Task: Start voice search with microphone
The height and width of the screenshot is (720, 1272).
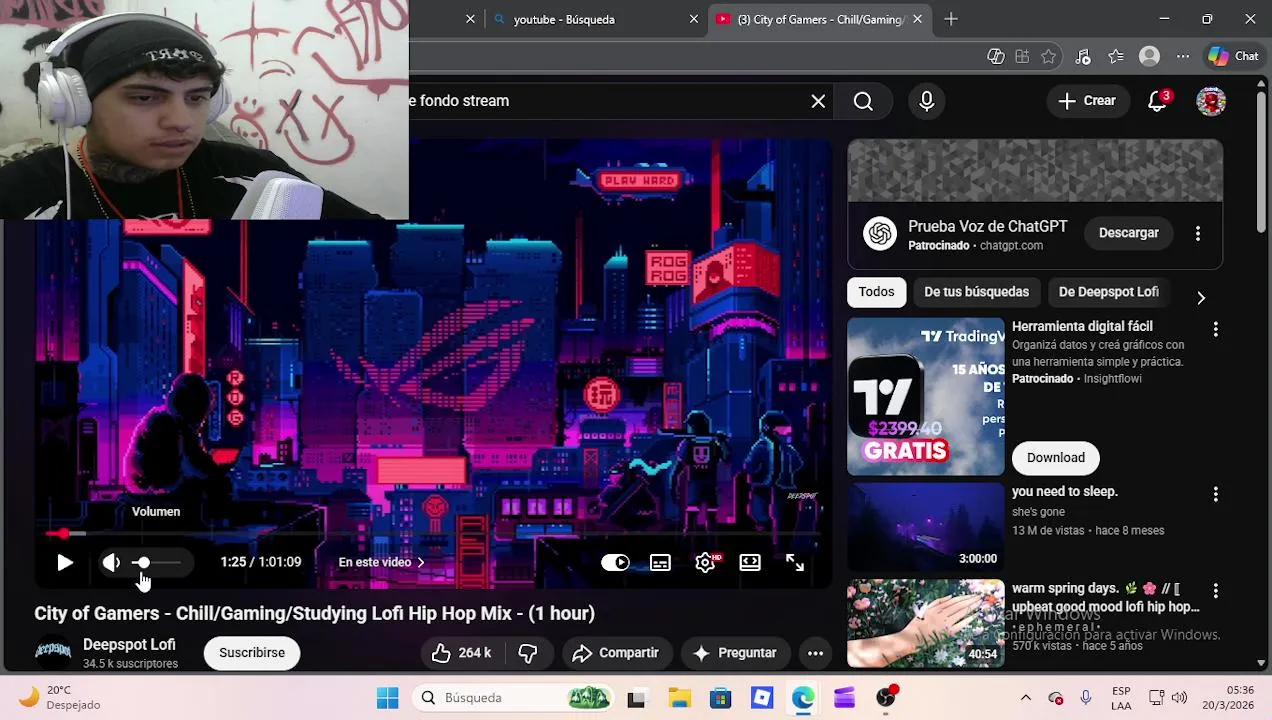Action: pyautogui.click(x=927, y=101)
